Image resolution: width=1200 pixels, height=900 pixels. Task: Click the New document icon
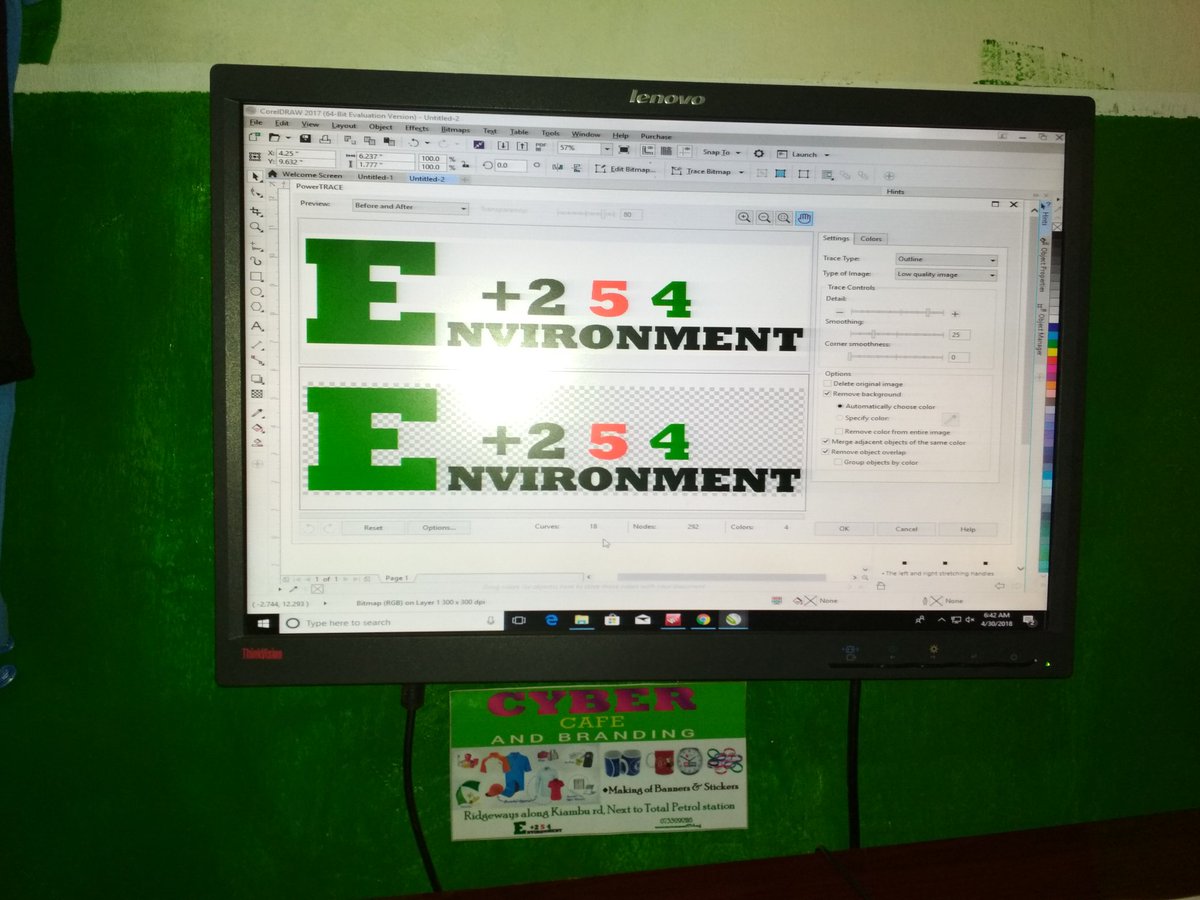point(253,137)
